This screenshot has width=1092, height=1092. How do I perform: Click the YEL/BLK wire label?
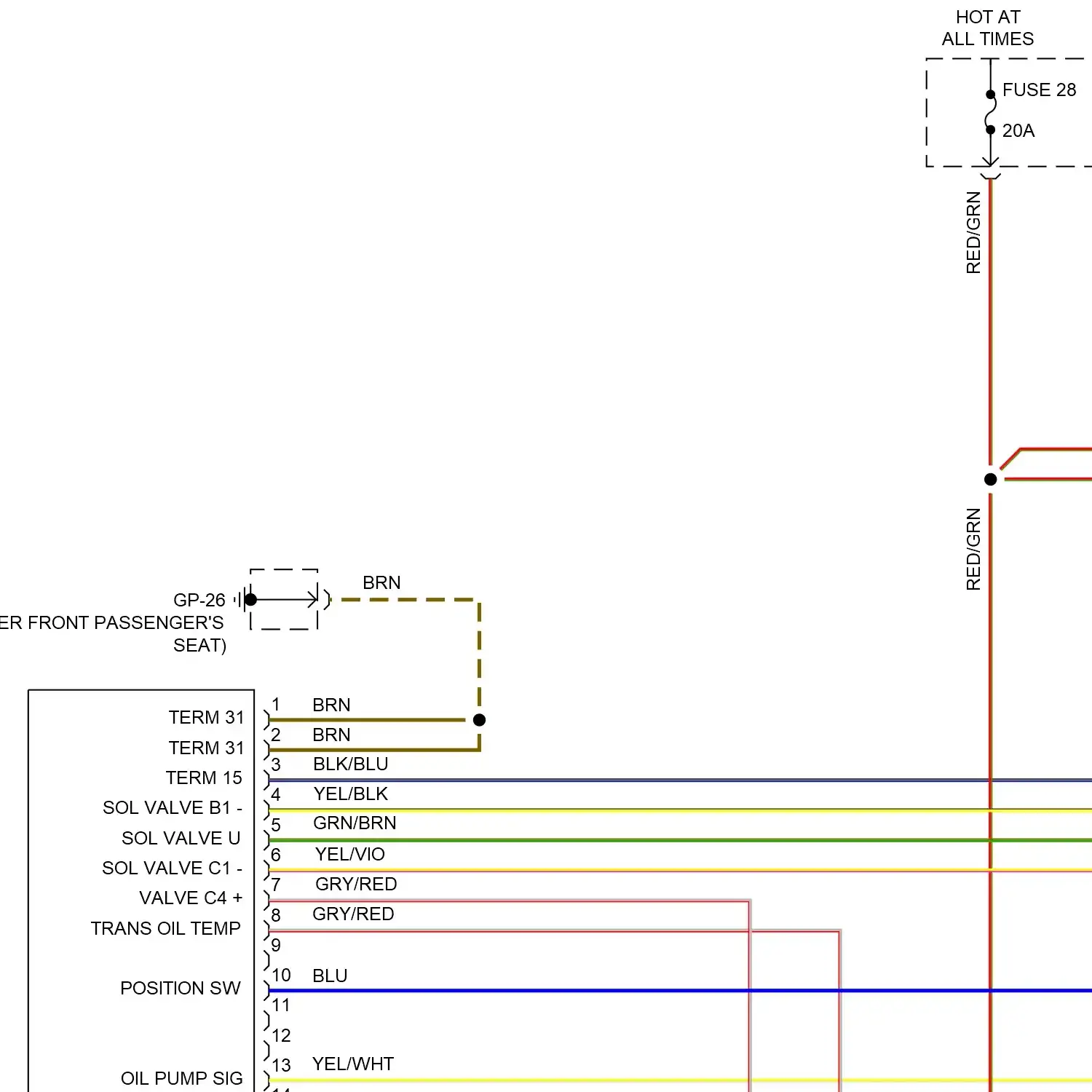pos(350,794)
